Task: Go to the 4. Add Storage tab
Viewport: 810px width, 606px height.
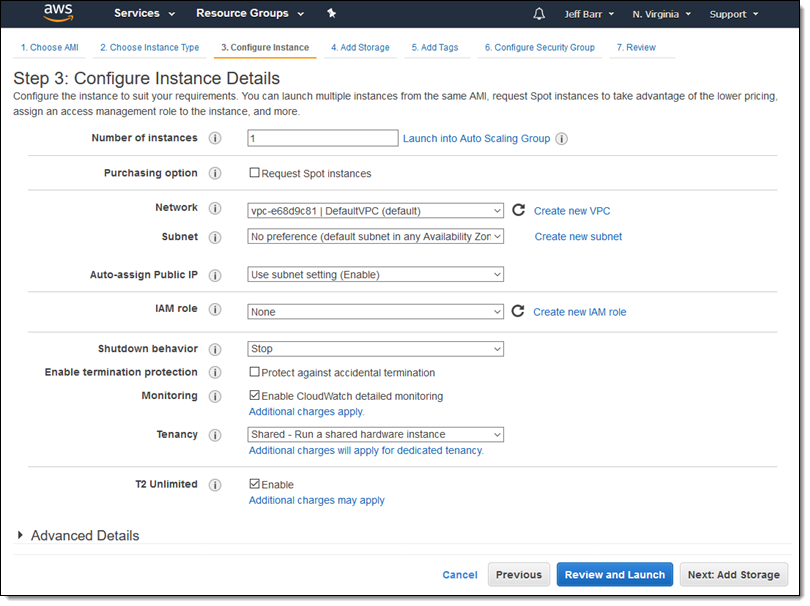Action: pyautogui.click(x=360, y=47)
